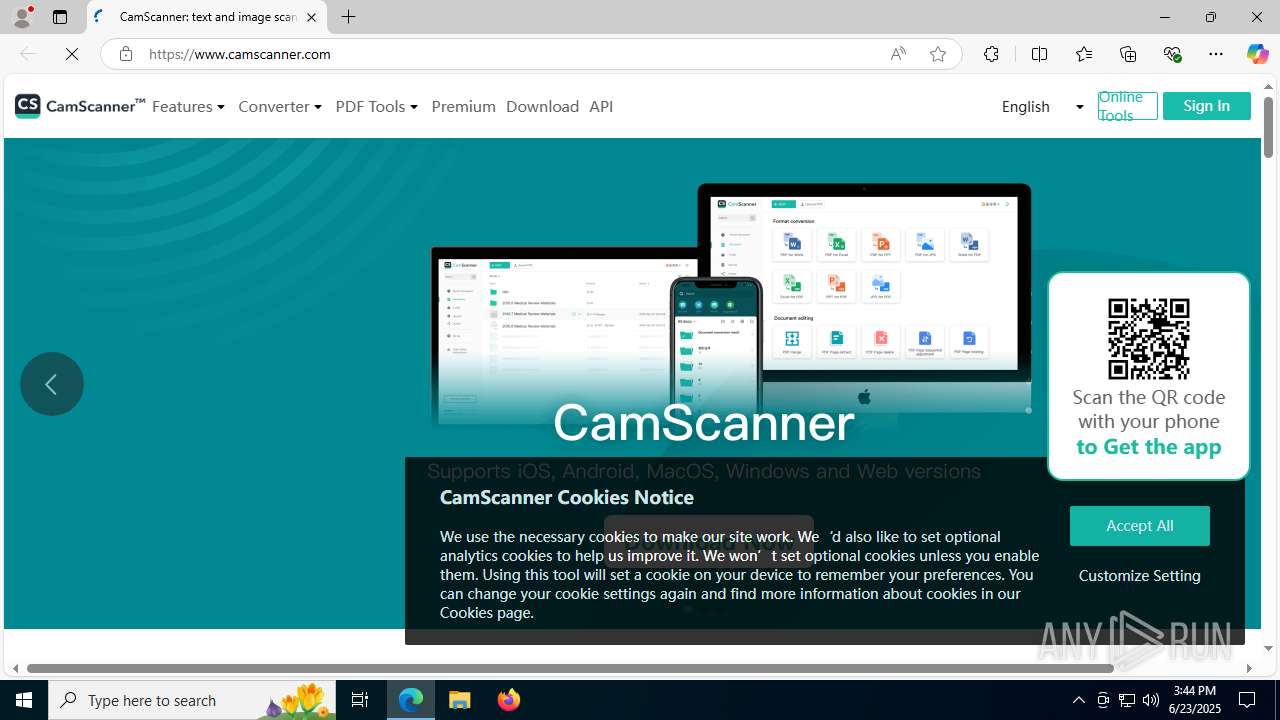This screenshot has width=1280, height=720.
Task: Toggle Split screen view
Action: 1039,54
